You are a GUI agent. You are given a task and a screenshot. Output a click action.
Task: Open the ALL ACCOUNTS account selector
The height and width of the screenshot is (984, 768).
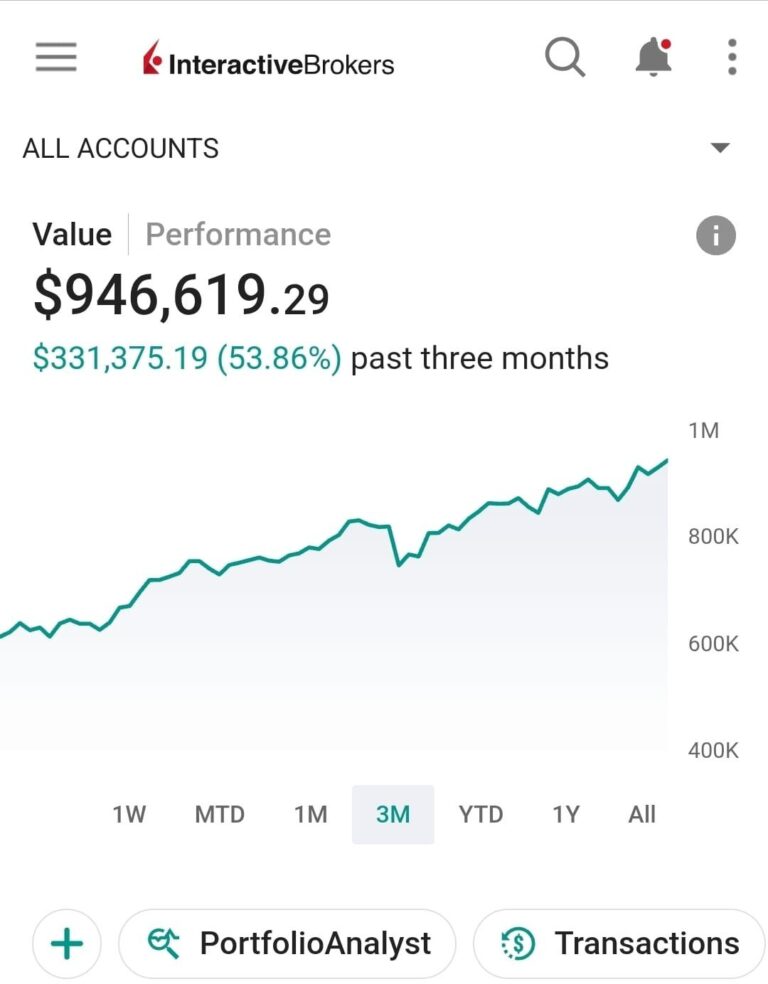[x=121, y=148]
